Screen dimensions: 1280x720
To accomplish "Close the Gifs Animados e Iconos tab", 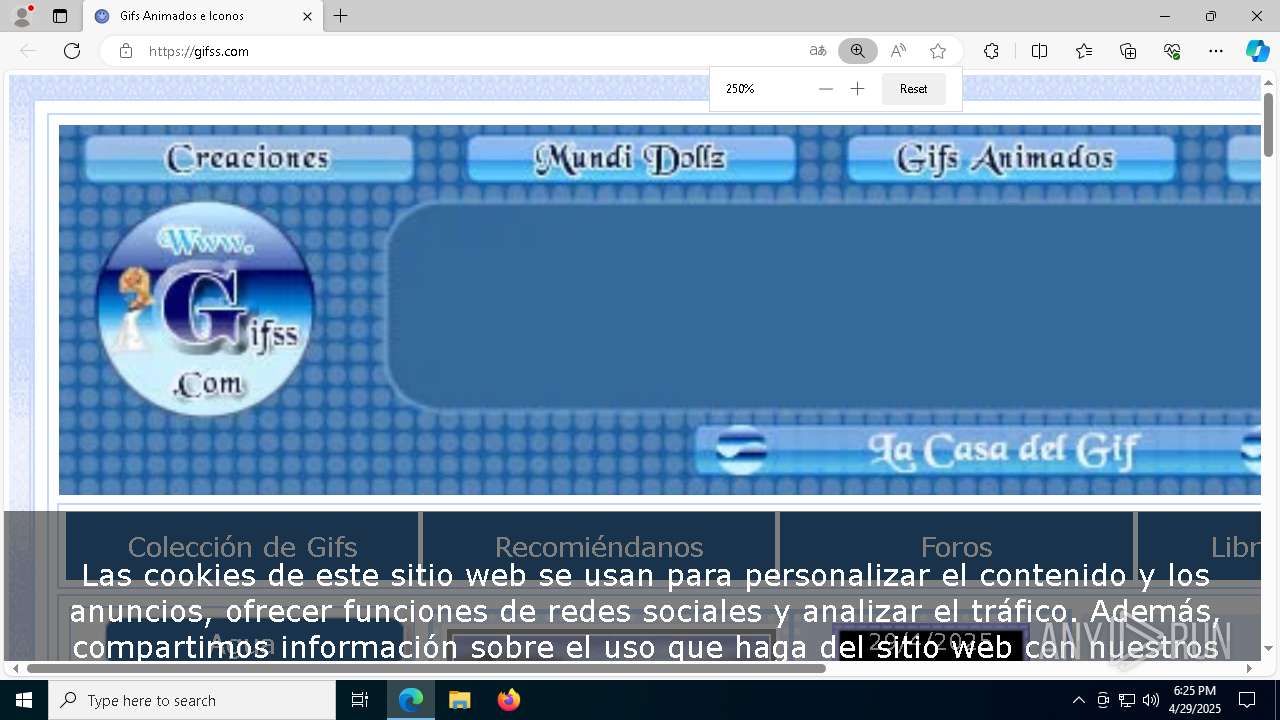I will 308,16.
